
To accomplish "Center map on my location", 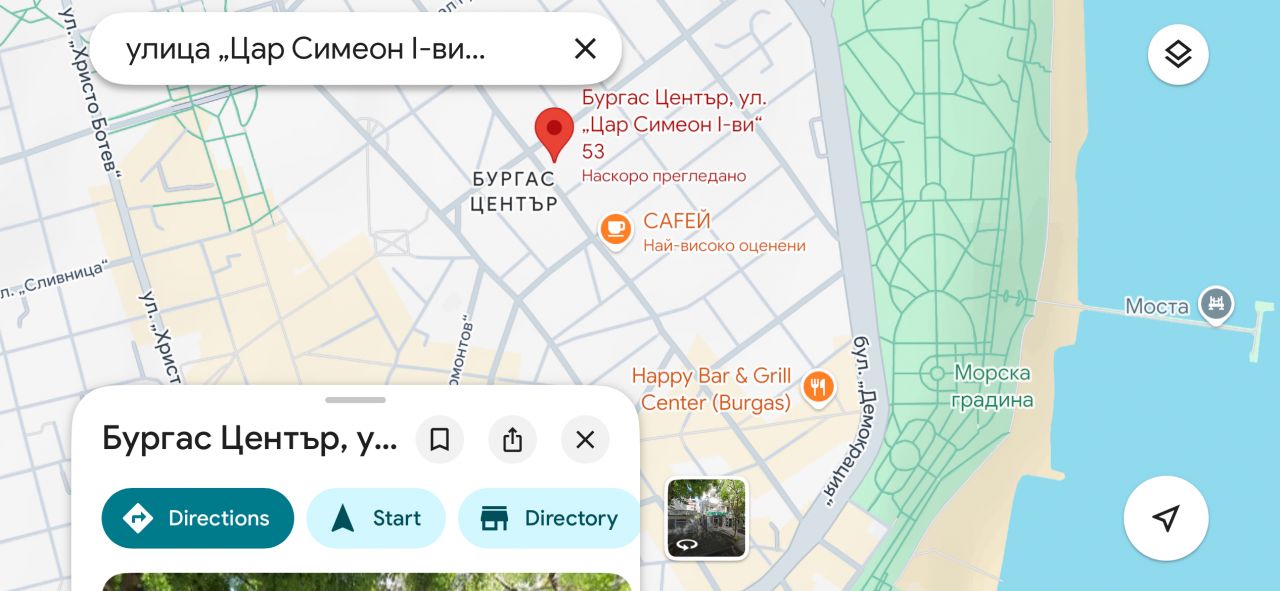I will (x=1166, y=518).
